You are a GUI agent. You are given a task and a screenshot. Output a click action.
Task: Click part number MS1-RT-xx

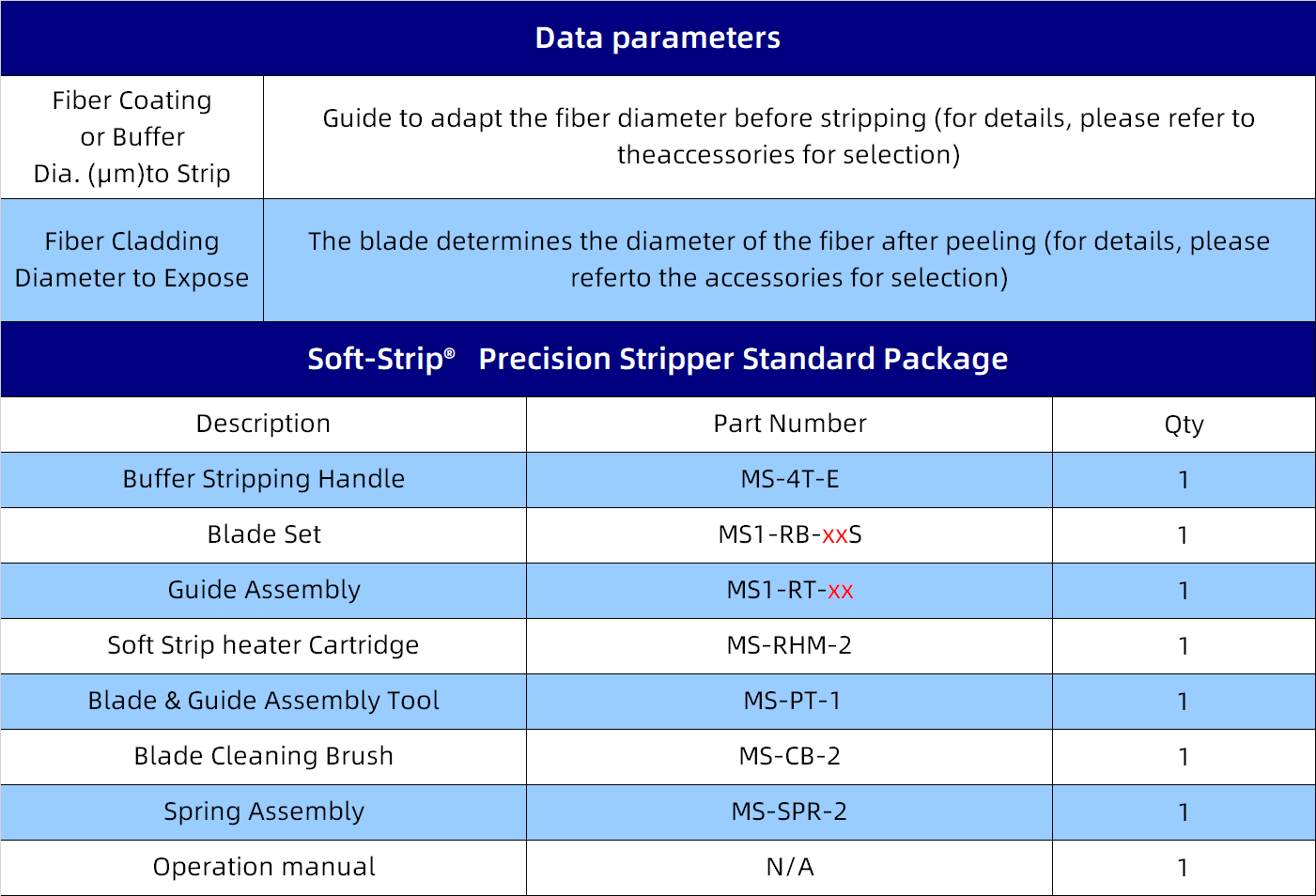tap(790, 590)
